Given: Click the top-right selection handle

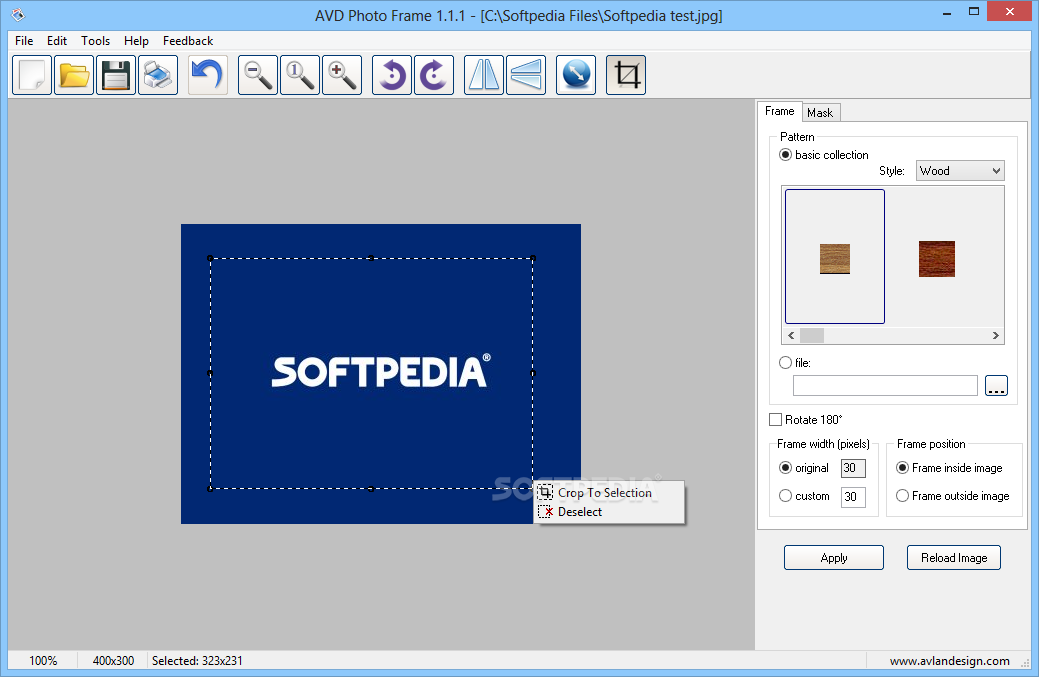Looking at the screenshot, I should (x=533, y=258).
